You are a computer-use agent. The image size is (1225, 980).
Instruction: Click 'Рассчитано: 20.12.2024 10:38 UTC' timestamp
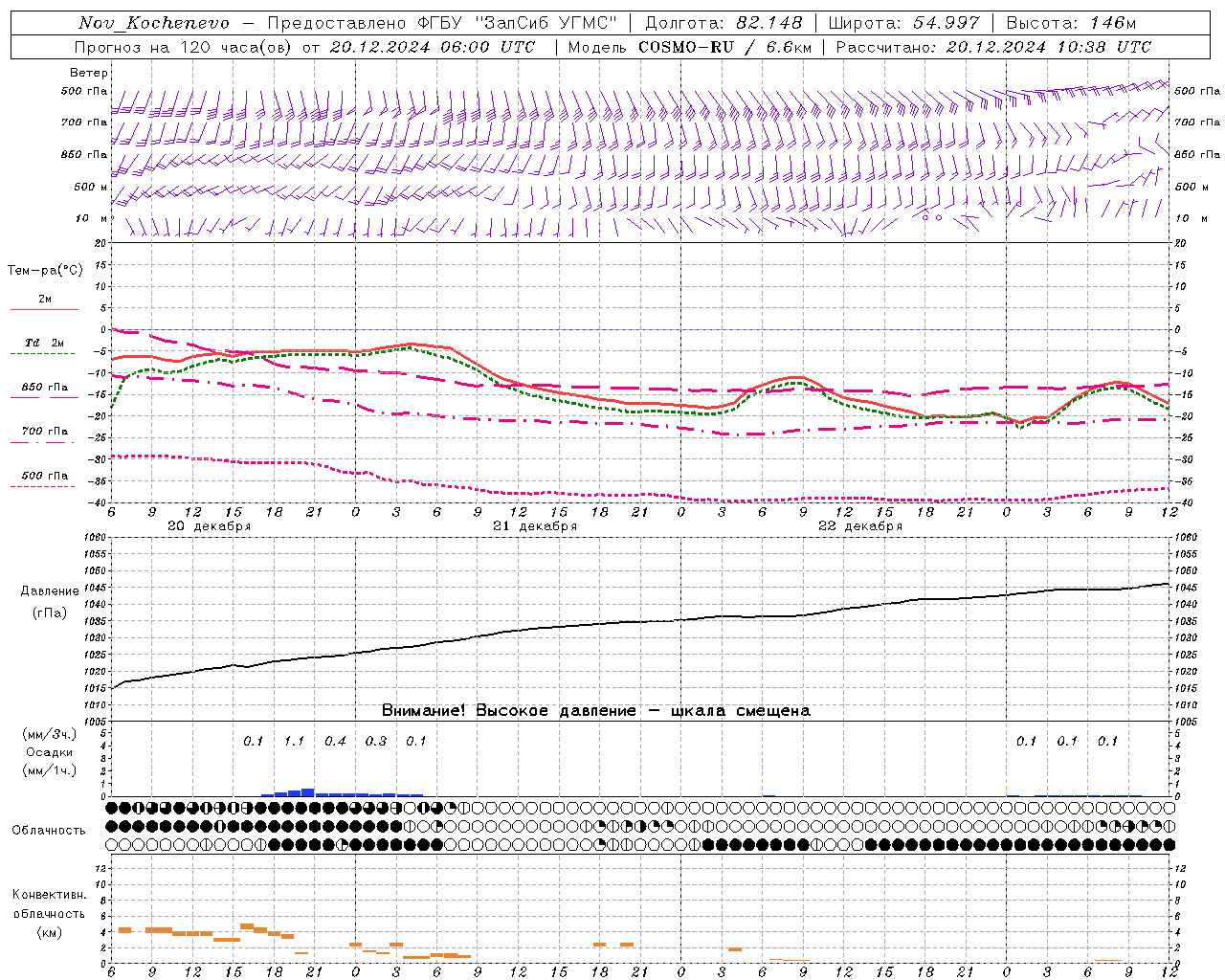pos(993,47)
